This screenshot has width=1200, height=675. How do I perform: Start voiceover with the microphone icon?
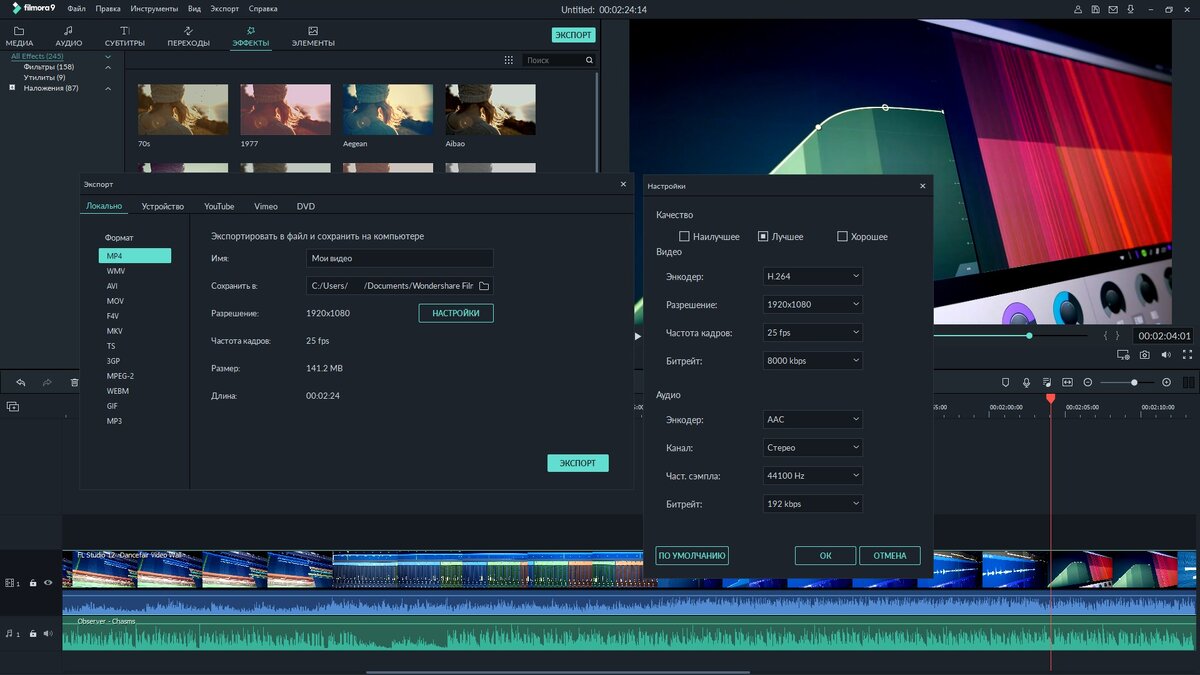(x=1026, y=382)
